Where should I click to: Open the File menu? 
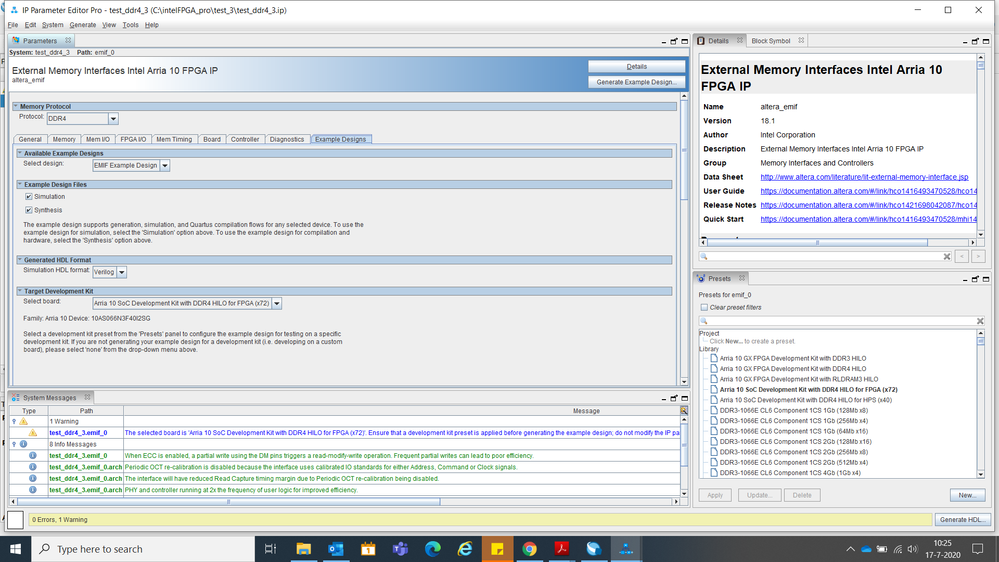13,25
